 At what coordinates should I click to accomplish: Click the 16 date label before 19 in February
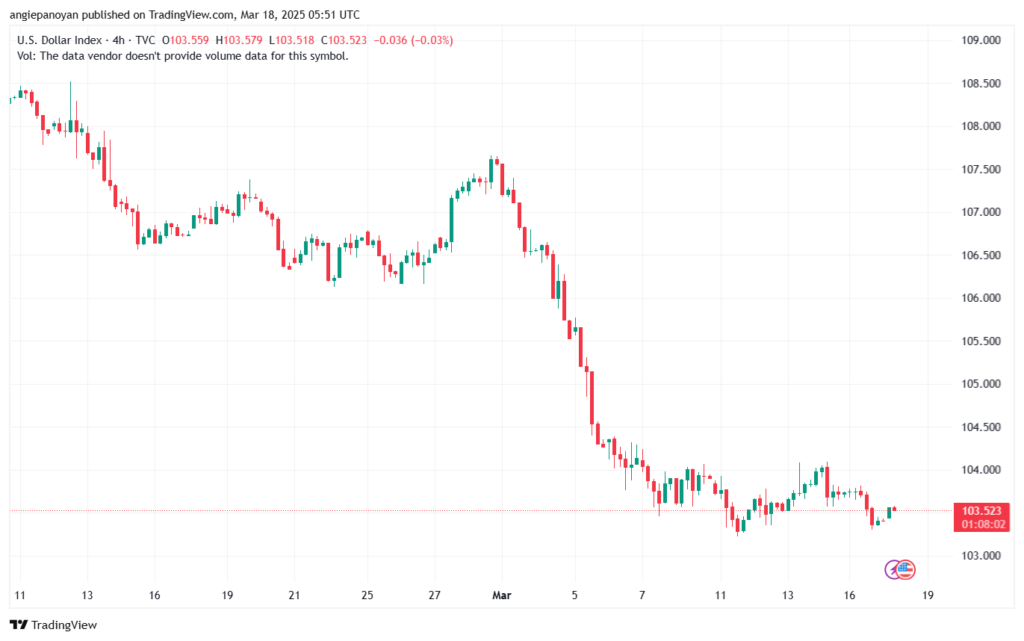154,595
